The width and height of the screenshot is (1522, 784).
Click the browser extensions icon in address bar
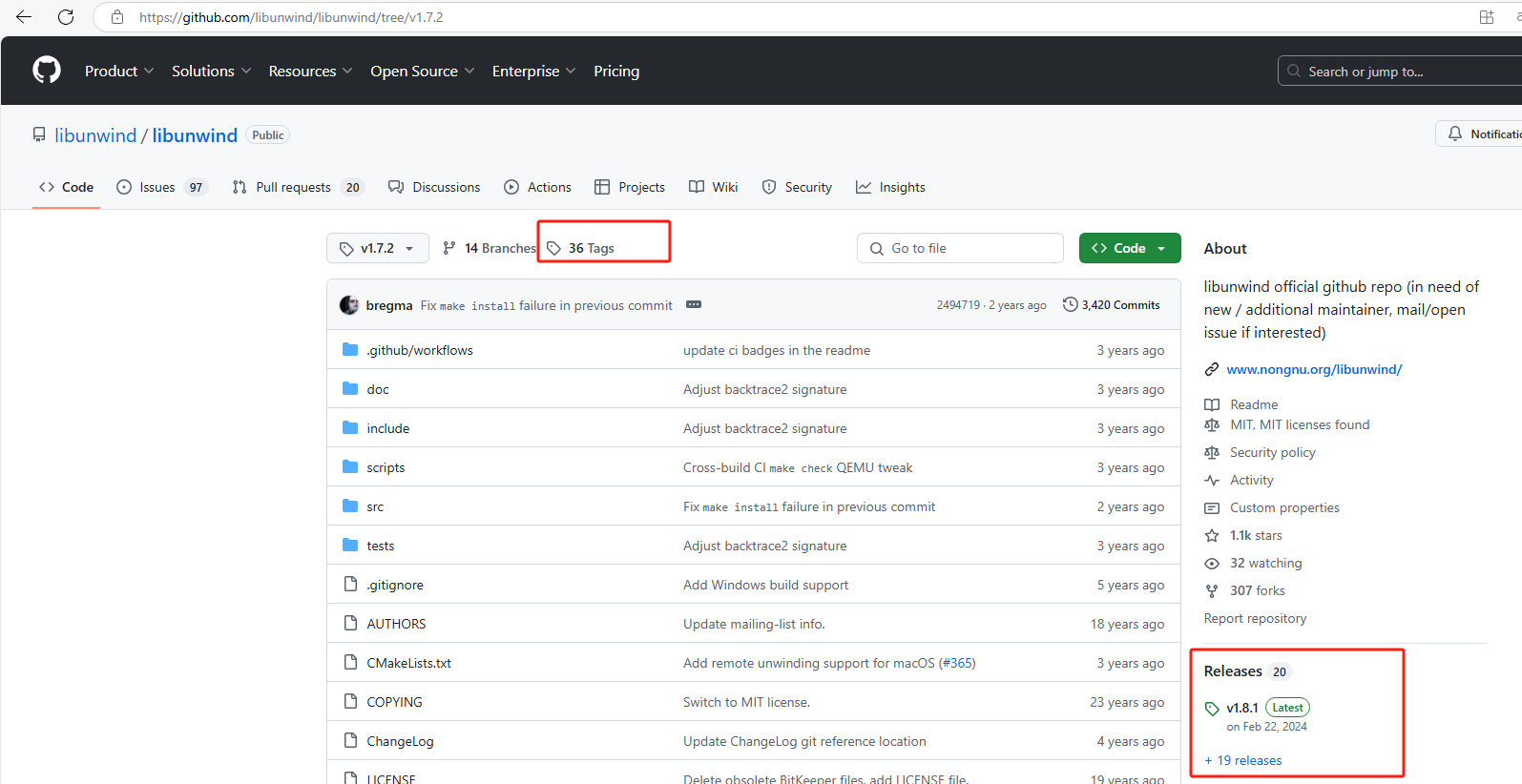coord(1487,17)
